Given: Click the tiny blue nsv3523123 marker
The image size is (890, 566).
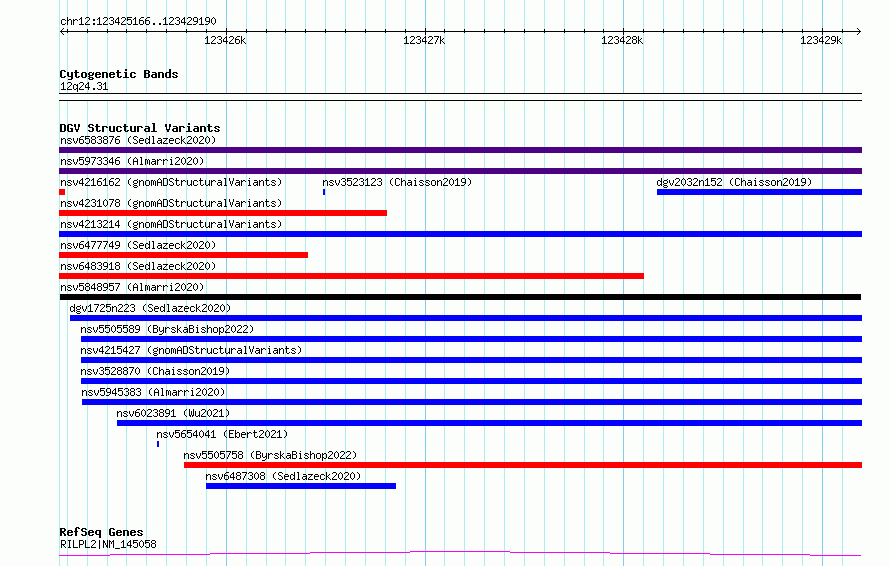Looking at the screenshot, I should 324,192.
